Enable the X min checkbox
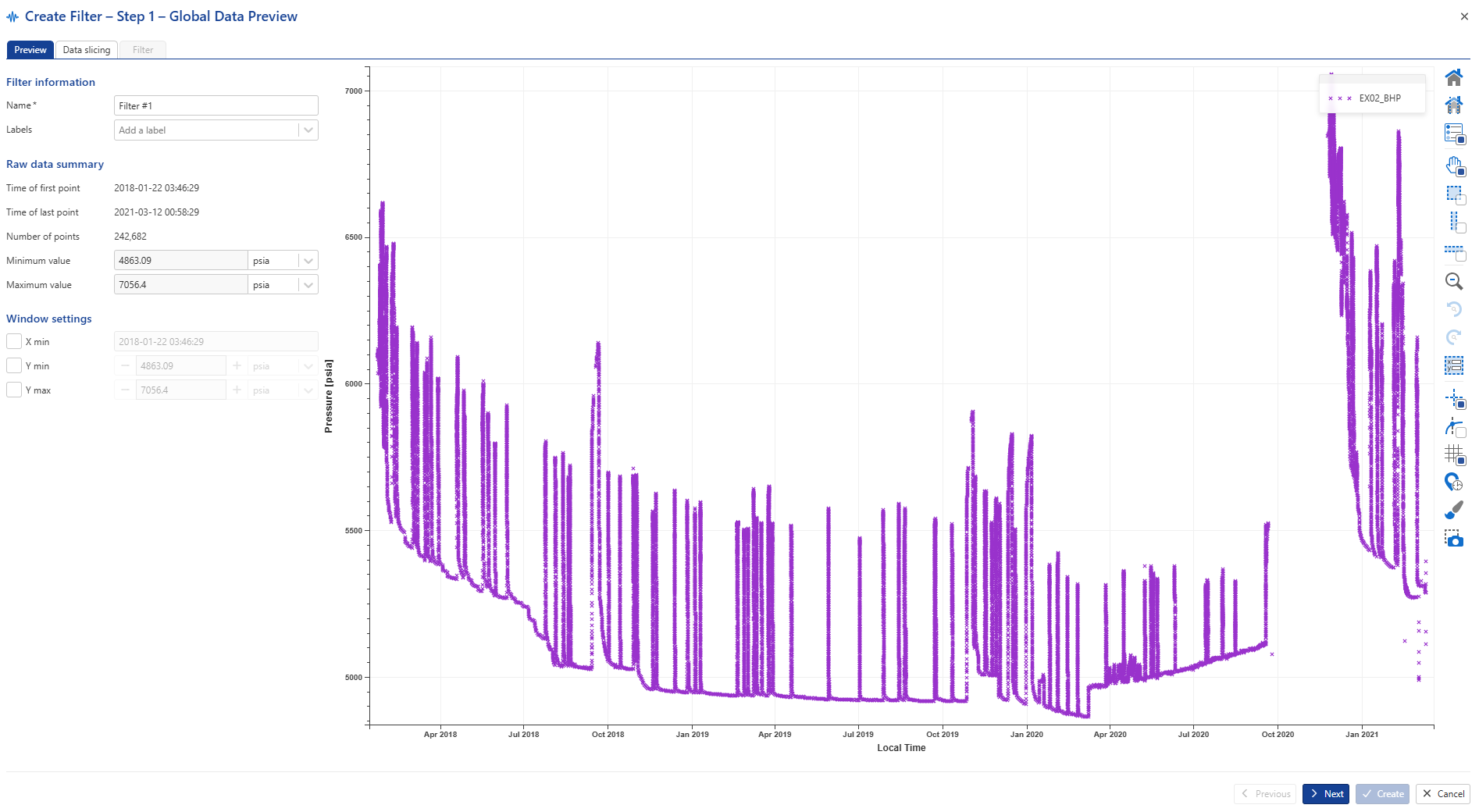Image resolution: width=1479 pixels, height=812 pixels. 14,341
